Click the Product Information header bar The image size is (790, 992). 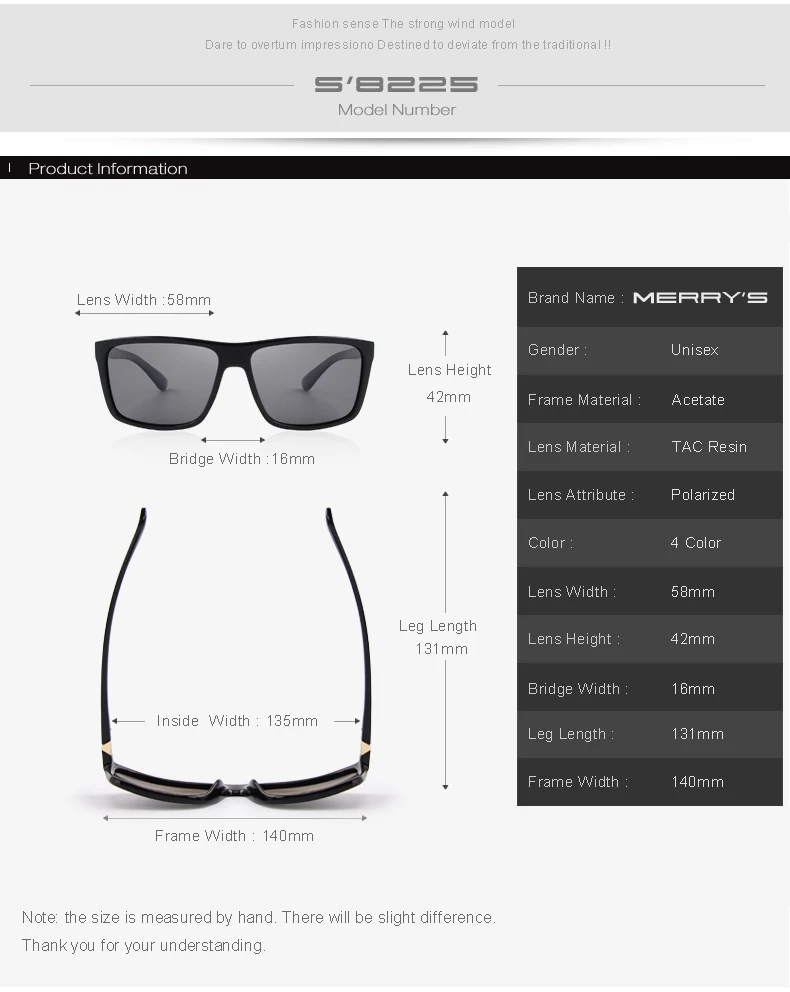pos(395,168)
